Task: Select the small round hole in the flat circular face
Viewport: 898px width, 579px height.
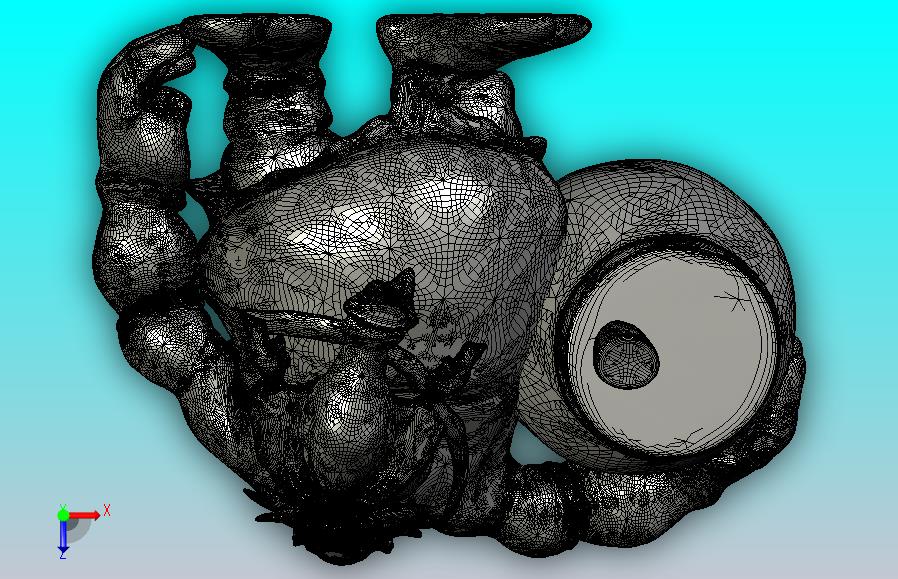Action: click(625, 355)
